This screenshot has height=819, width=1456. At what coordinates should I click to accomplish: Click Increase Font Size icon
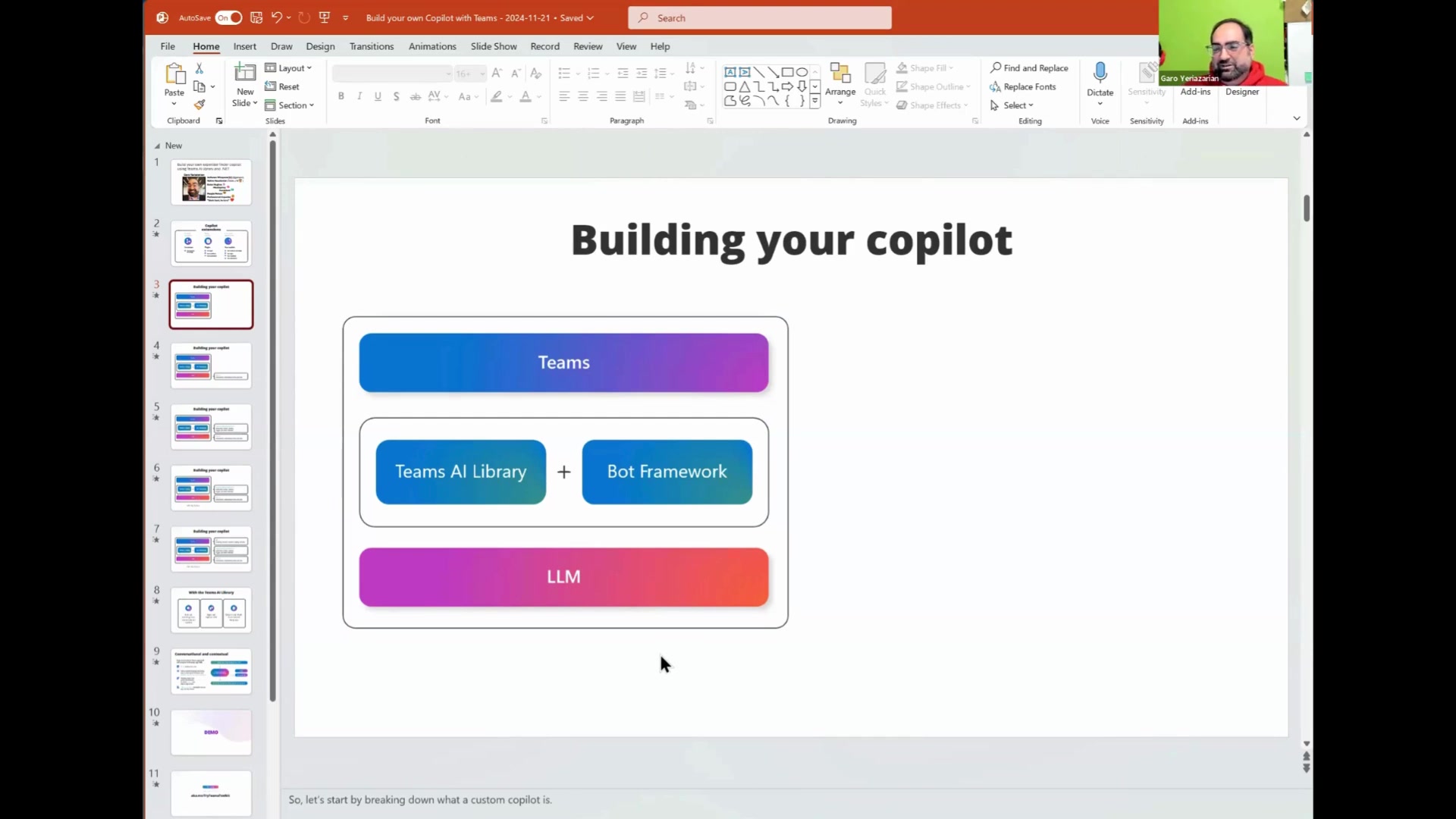497,74
